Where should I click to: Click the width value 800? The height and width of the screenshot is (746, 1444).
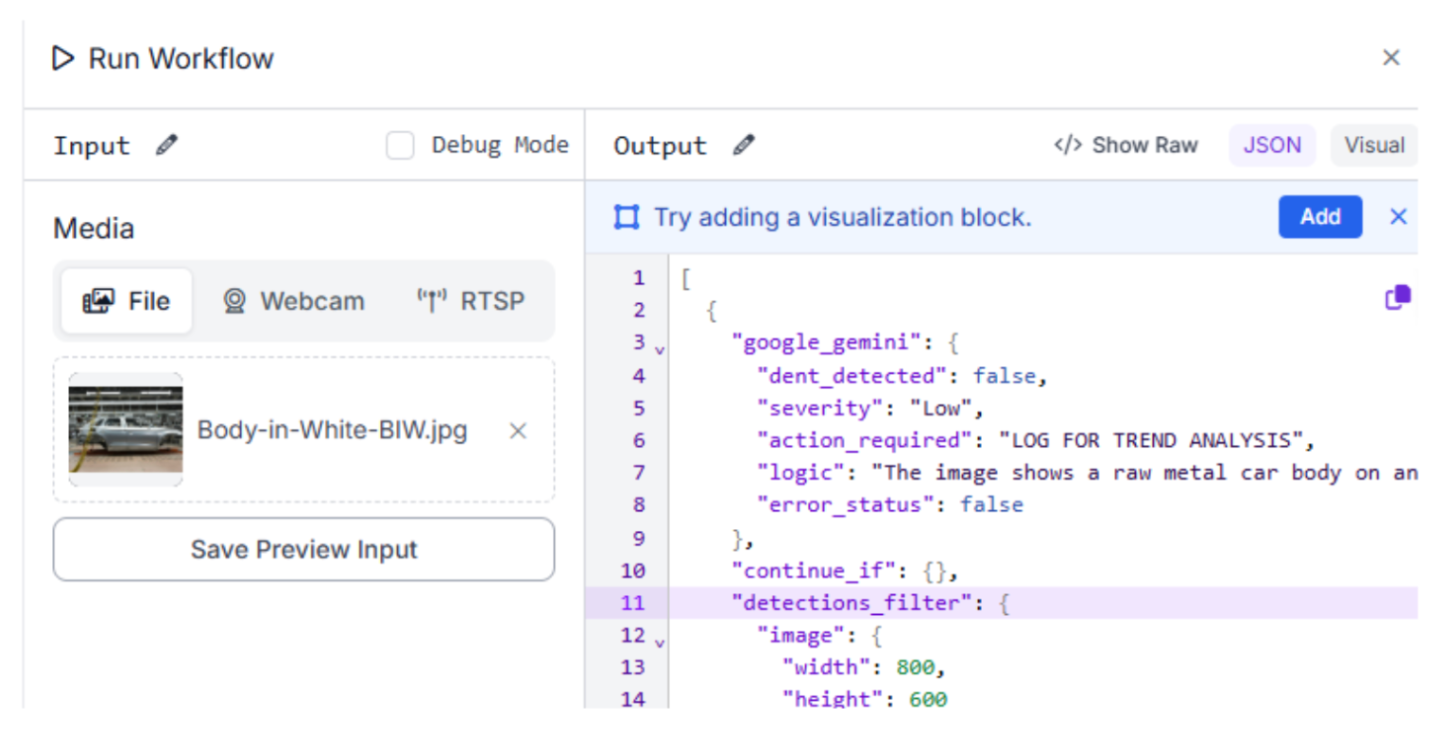pos(915,667)
